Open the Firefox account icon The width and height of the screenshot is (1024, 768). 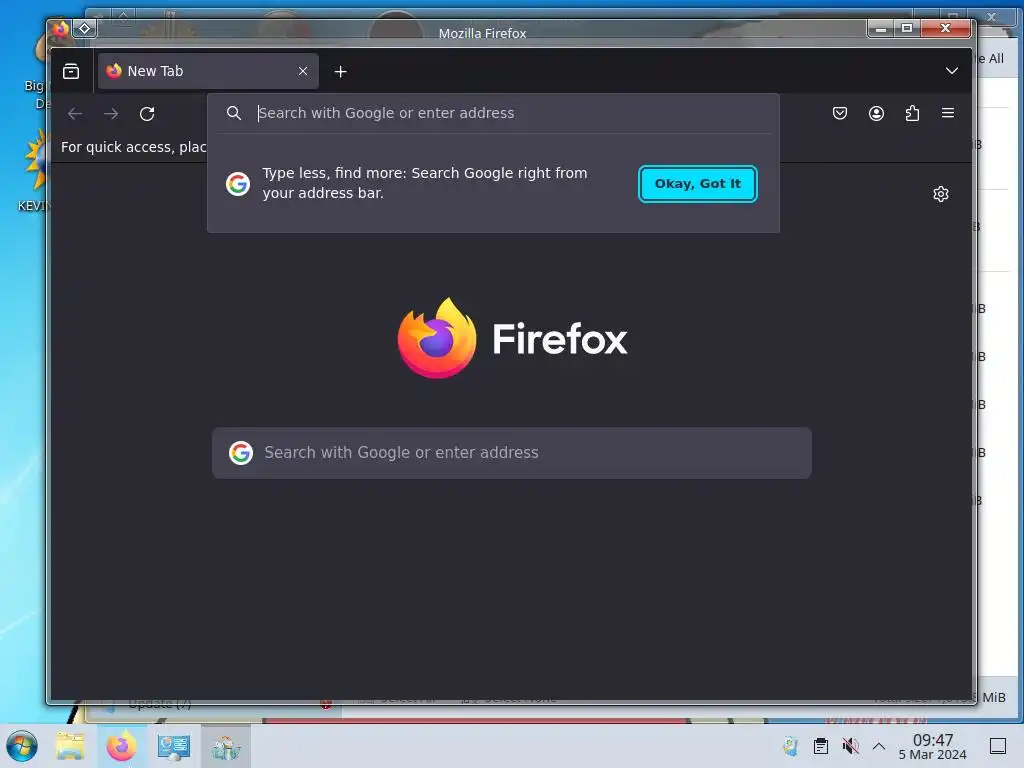tap(876, 113)
